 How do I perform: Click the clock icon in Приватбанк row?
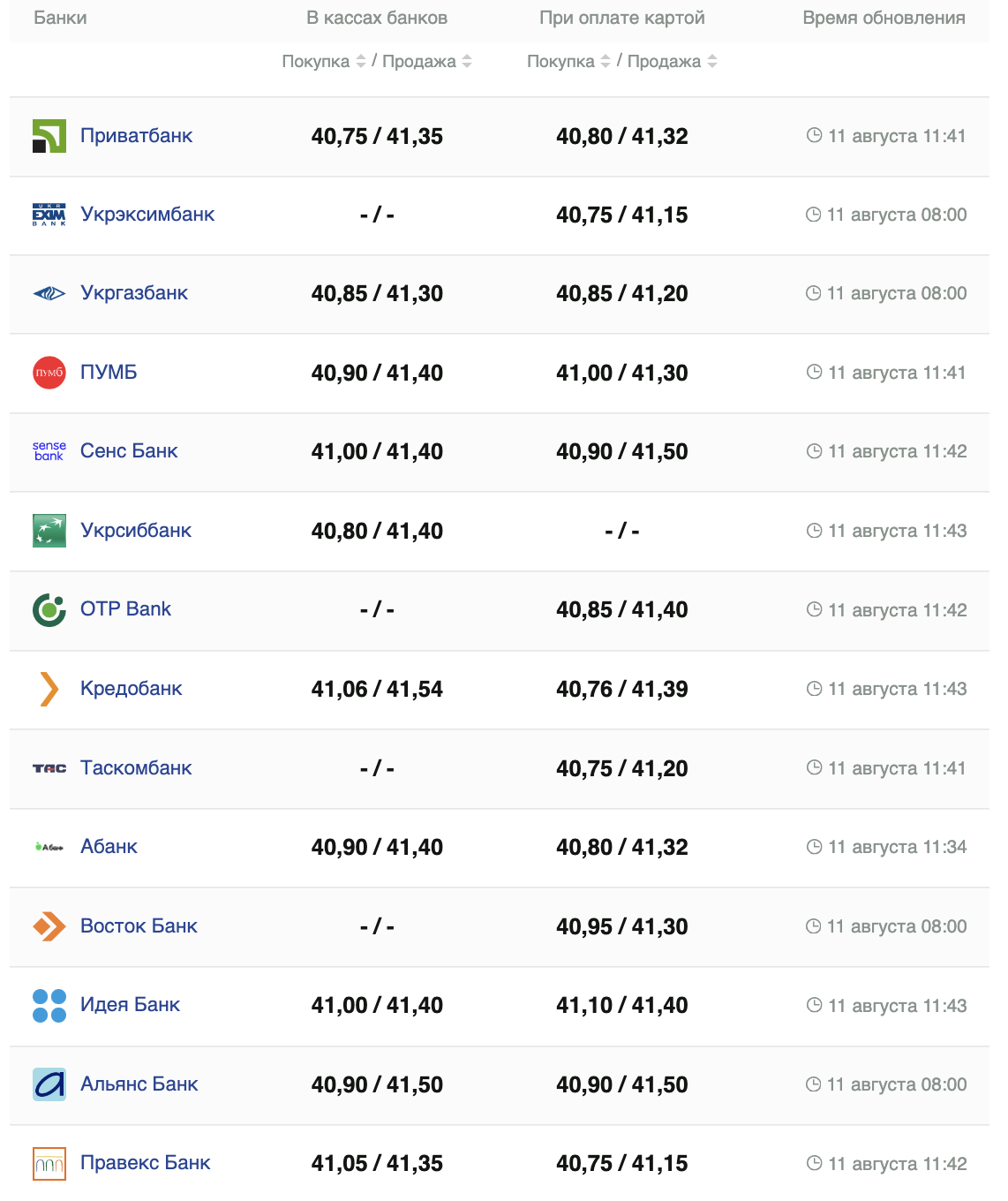814,135
